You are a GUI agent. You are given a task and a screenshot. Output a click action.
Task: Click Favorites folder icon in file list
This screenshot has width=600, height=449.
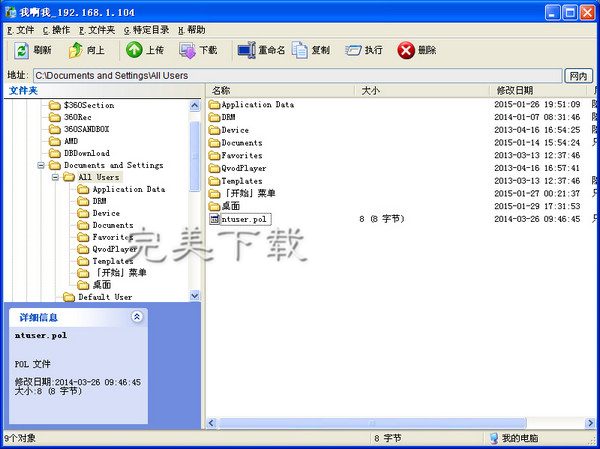[214, 155]
